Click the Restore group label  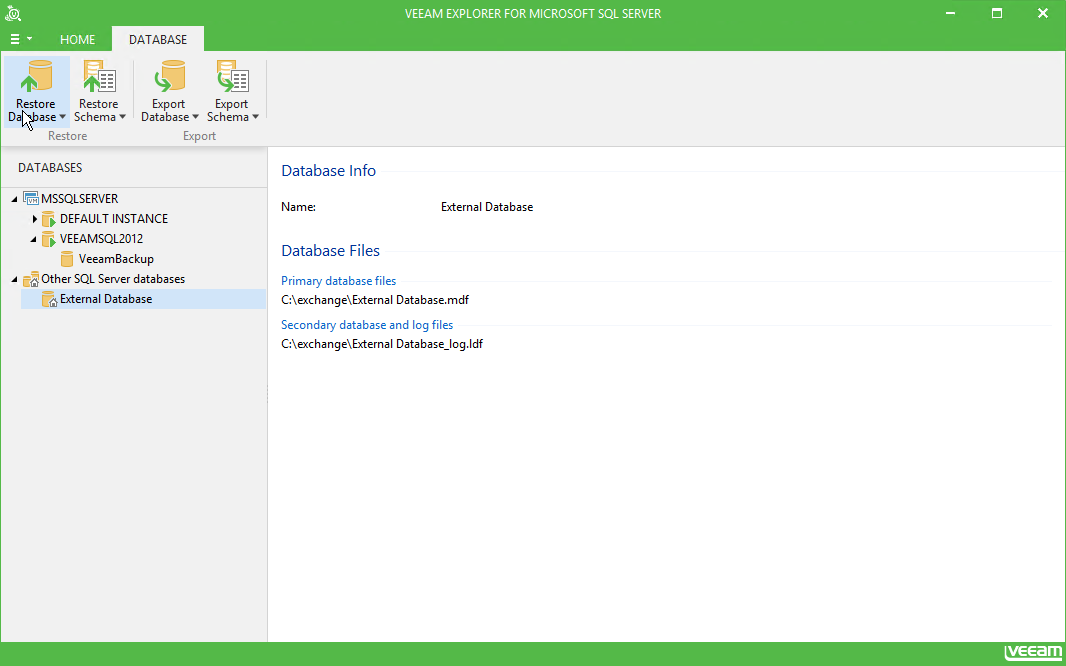click(67, 136)
